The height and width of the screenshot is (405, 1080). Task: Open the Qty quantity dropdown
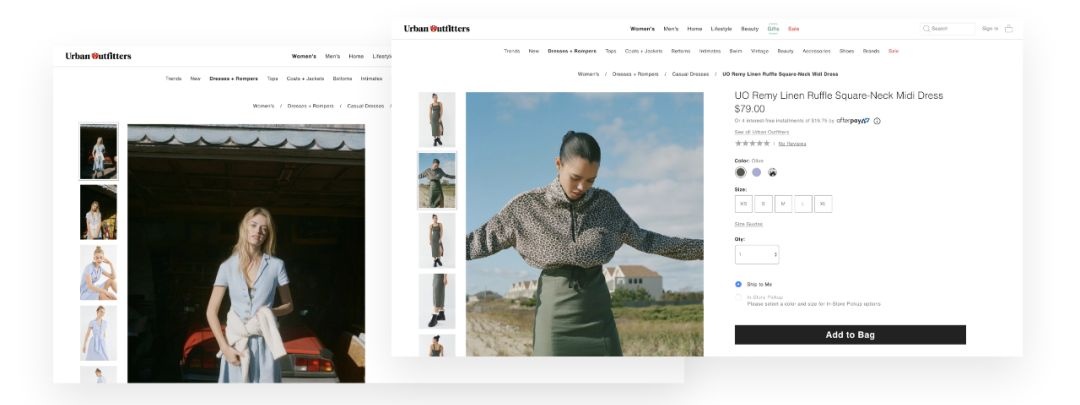click(x=757, y=254)
